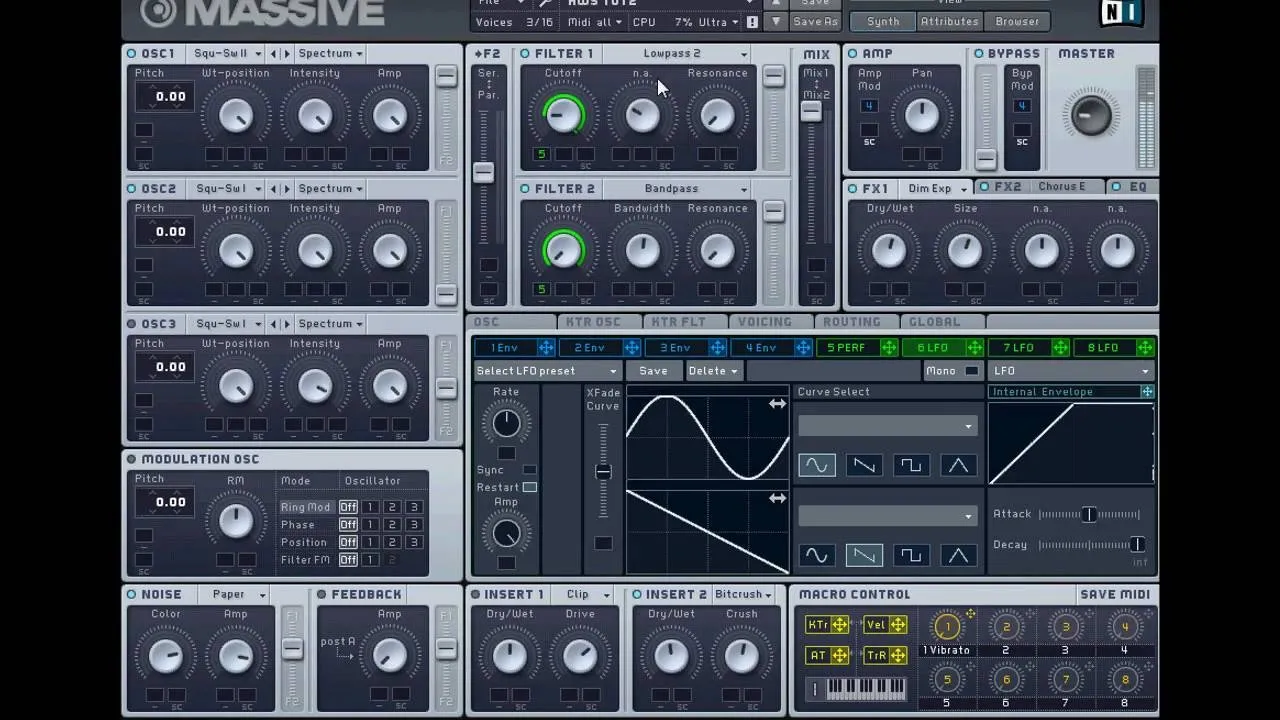Click the 7 LFO modulation drag handle
The width and height of the screenshot is (1280, 720).
[x=1060, y=347]
